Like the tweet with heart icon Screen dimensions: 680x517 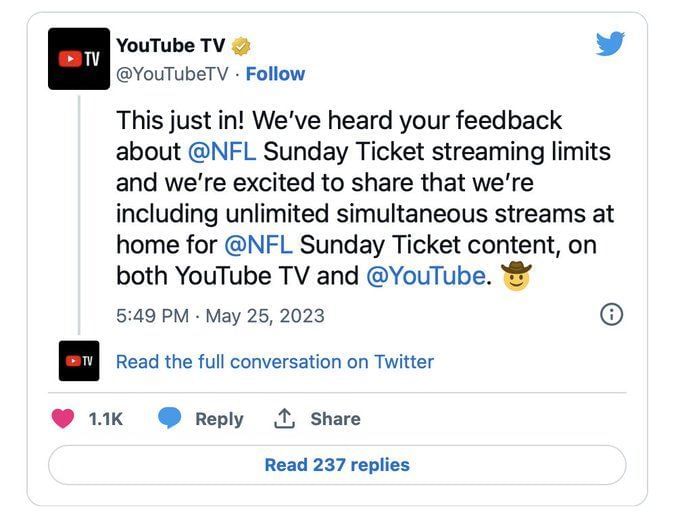coord(63,419)
